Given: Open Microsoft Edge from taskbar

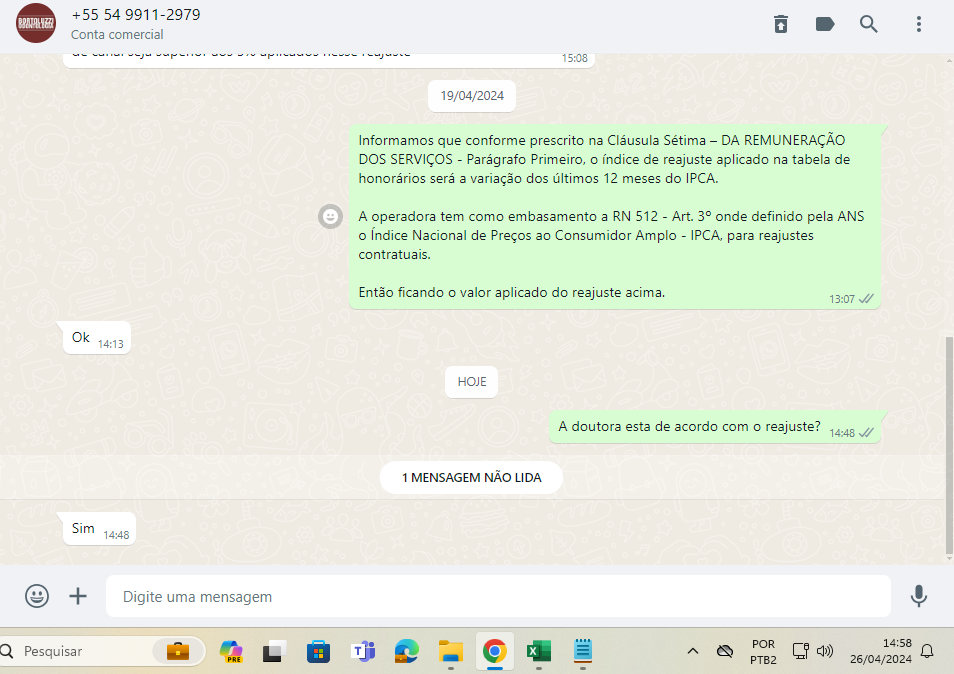Looking at the screenshot, I should point(406,651).
